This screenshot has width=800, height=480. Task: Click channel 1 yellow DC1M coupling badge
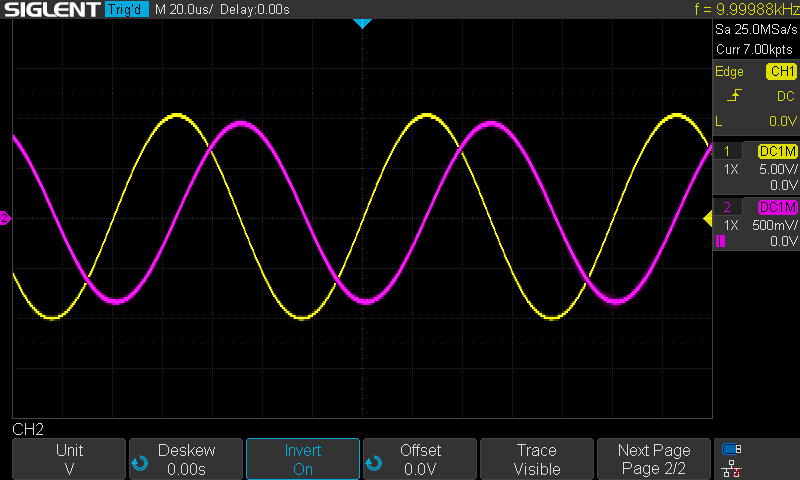pos(778,151)
